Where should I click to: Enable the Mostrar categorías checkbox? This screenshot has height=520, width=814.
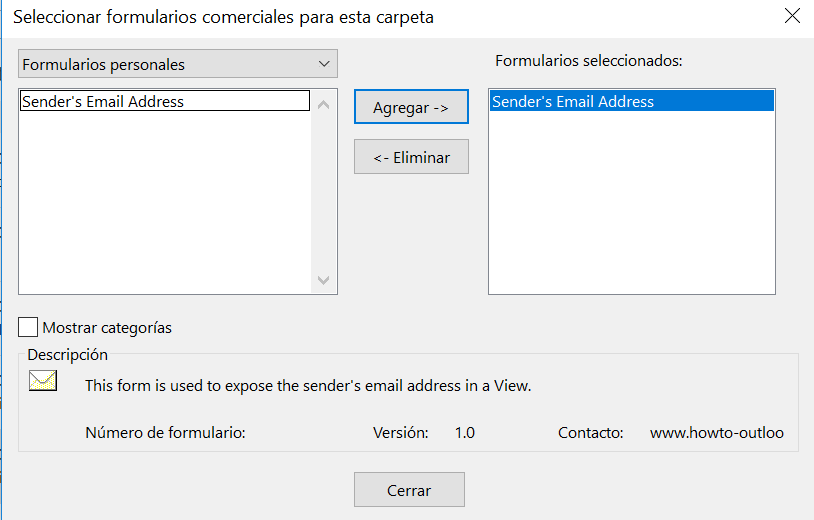pyautogui.click(x=28, y=327)
